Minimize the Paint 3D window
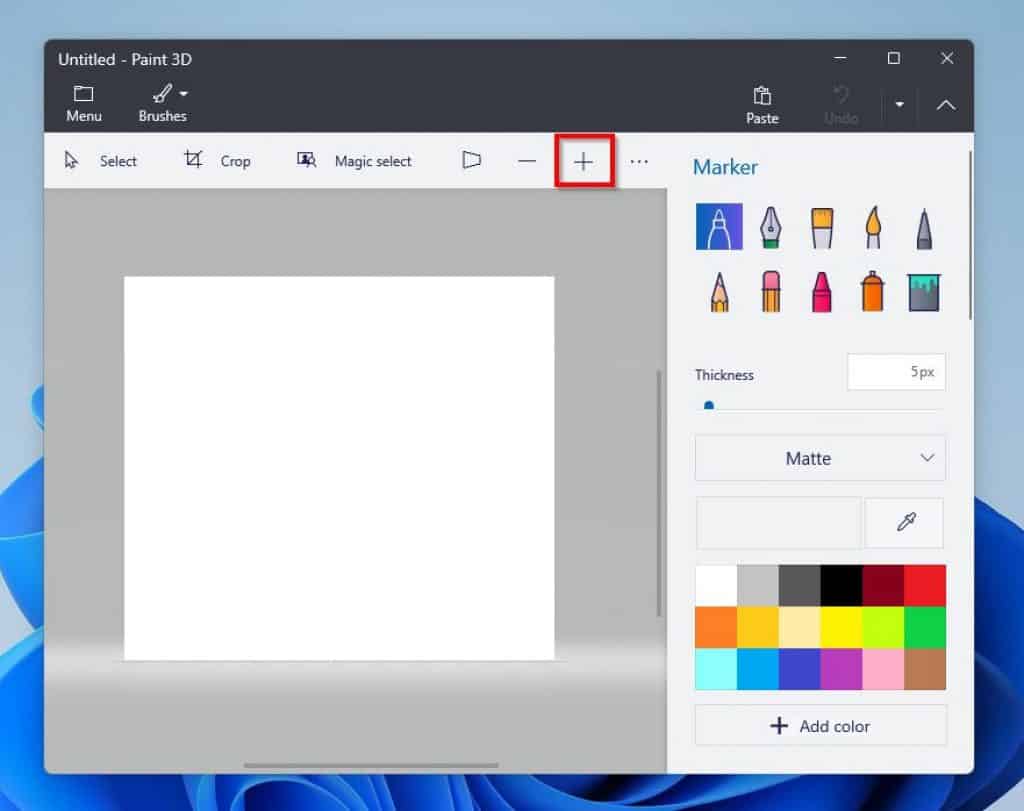This screenshot has width=1024, height=811. pyautogui.click(x=840, y=58)
